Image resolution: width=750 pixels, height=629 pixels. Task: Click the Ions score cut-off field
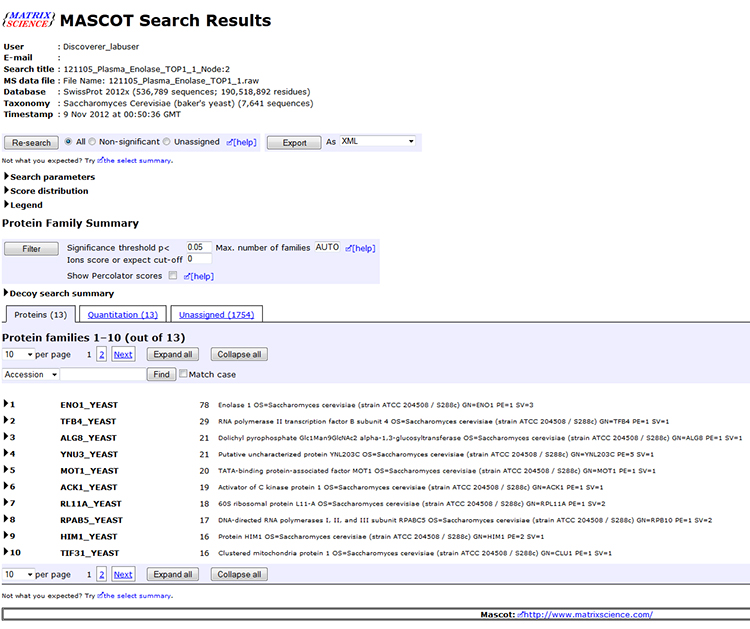point(199,259)
